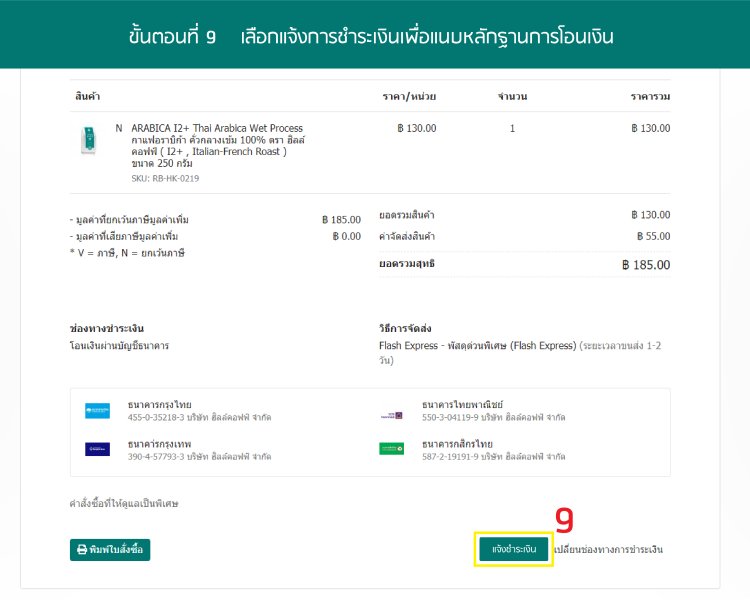Click the Siam Commercial Bank logo
The width and height of the screenshot is (750, 600).
click(x=391, y=415)
